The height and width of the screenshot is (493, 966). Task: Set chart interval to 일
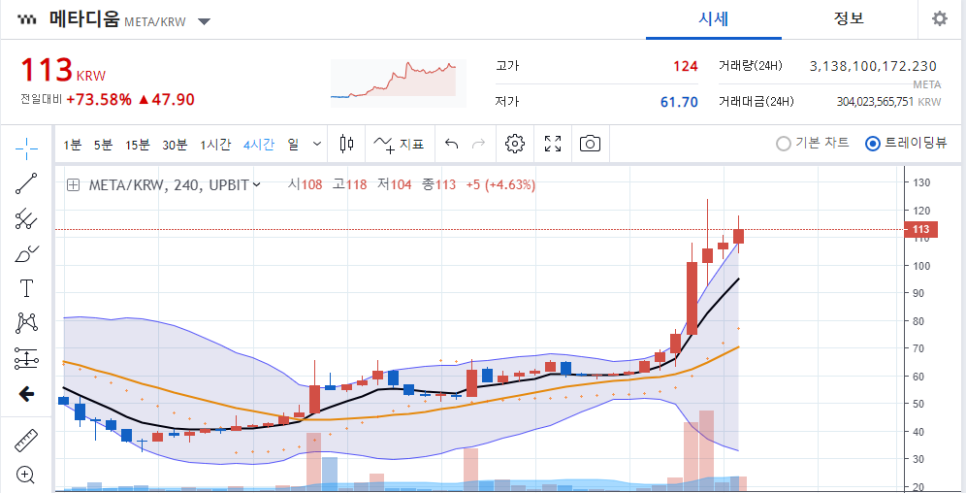(x=293, y=145)
